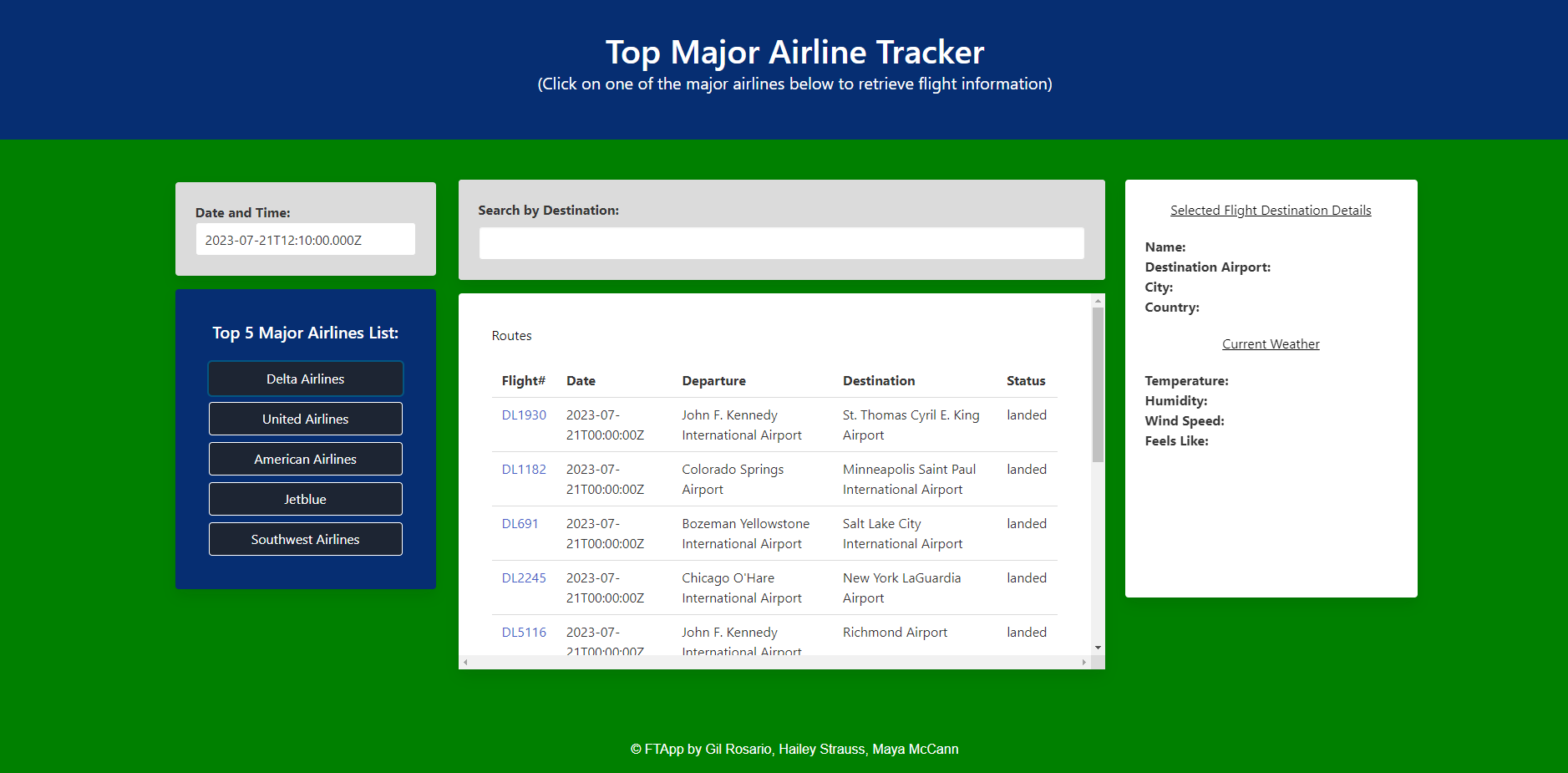The width and height of the screenshot is (1568, 773).
Task: Click the Current Weather heading
Action: [1271, 343]
